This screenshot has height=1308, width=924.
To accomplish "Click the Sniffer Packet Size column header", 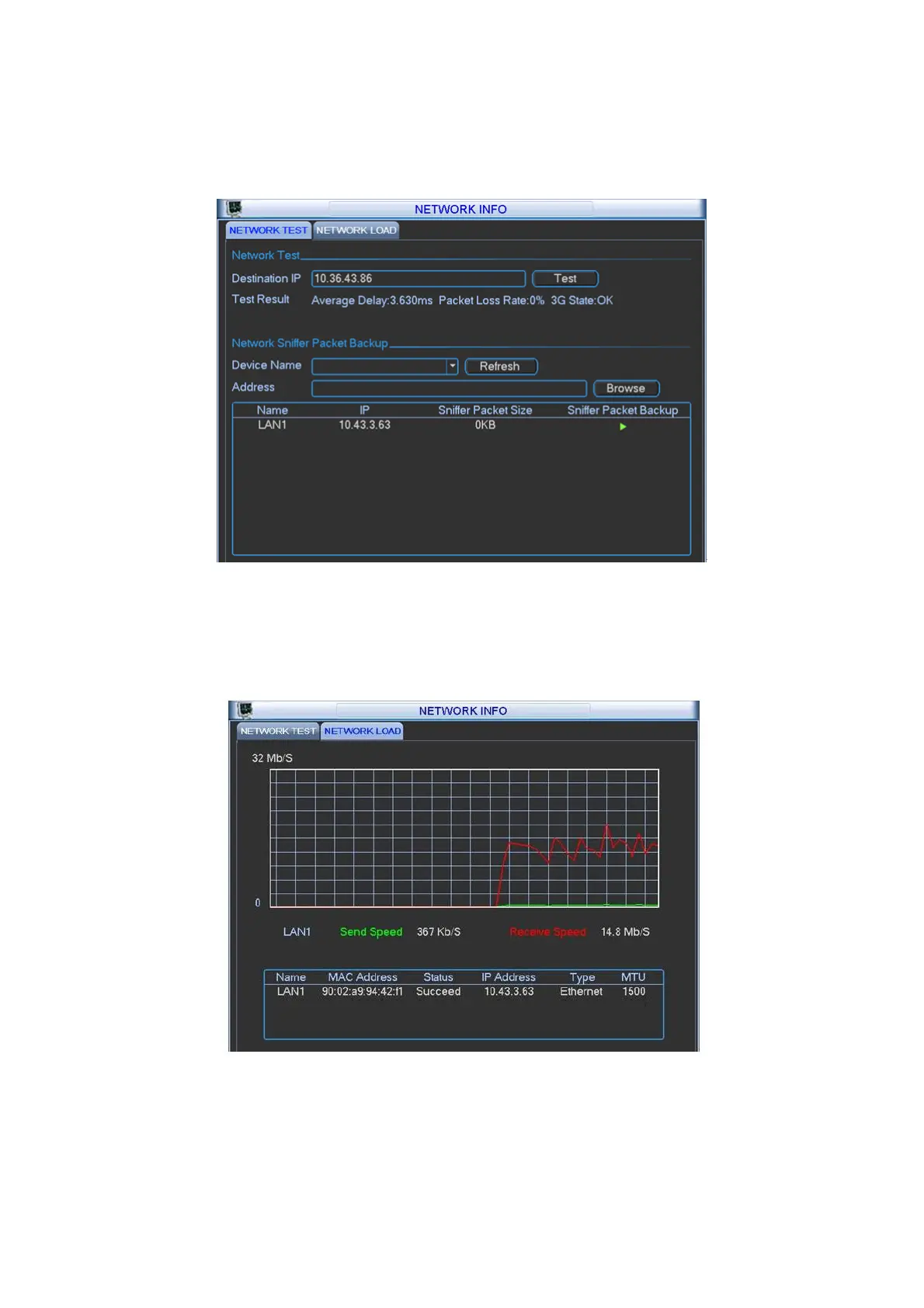I will click(x=485, y=410).
